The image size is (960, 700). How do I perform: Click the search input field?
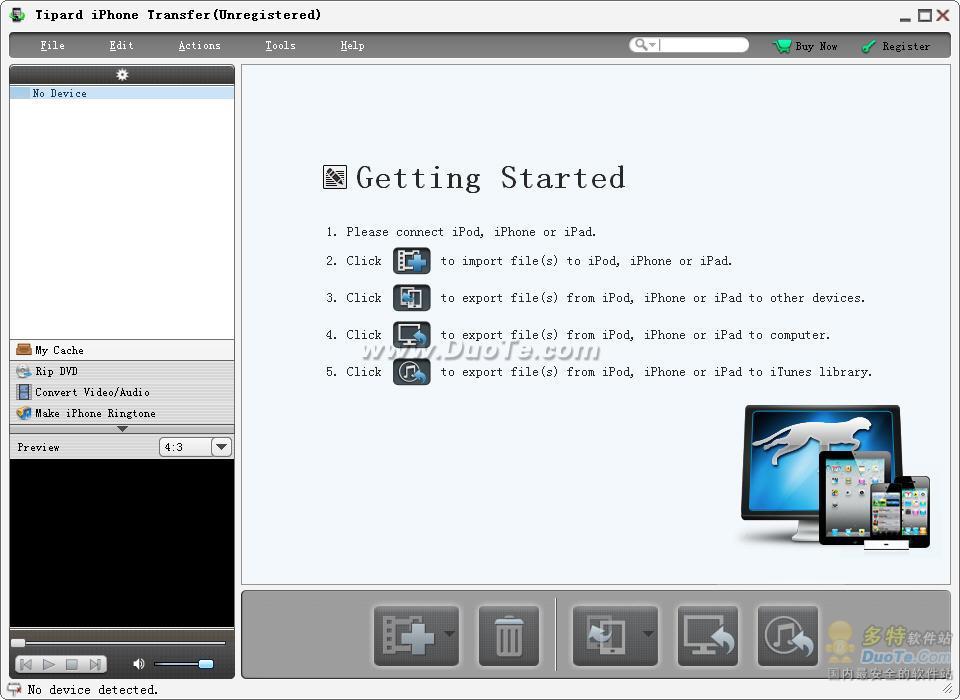pyautogui.click(x=703, y=45)
